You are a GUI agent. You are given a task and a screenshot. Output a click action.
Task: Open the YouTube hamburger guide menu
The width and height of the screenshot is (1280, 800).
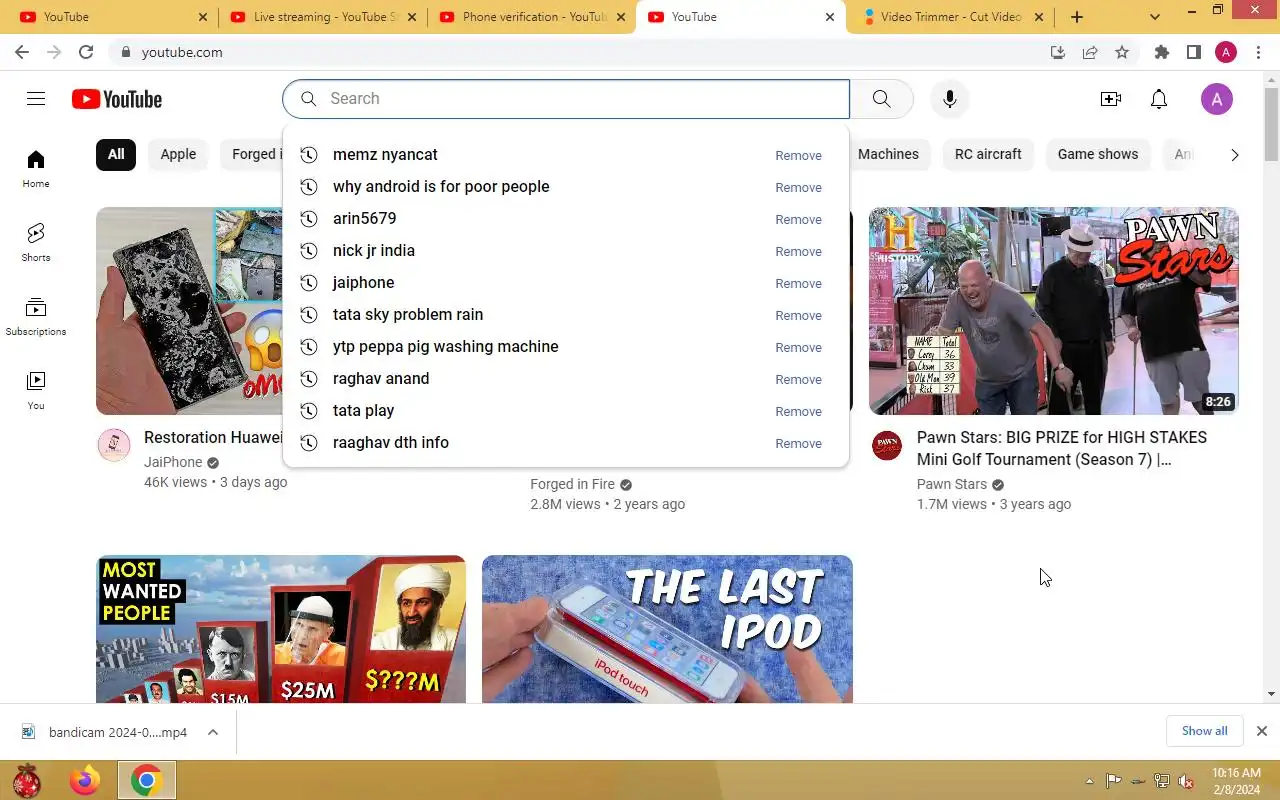tap(36, 99)
